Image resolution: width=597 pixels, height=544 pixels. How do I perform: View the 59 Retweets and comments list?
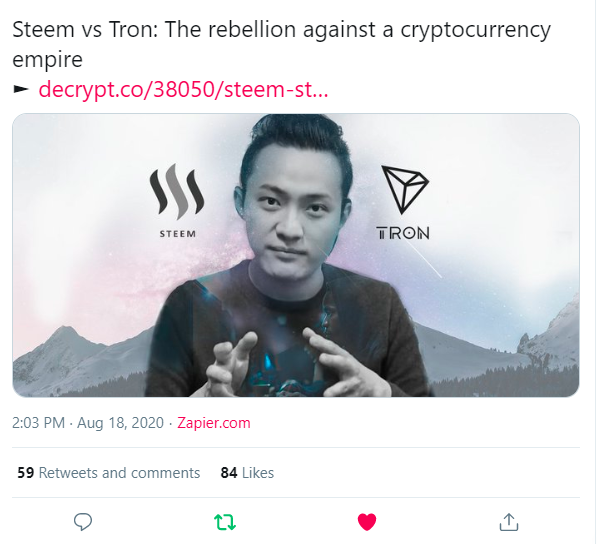pos(109,473)
